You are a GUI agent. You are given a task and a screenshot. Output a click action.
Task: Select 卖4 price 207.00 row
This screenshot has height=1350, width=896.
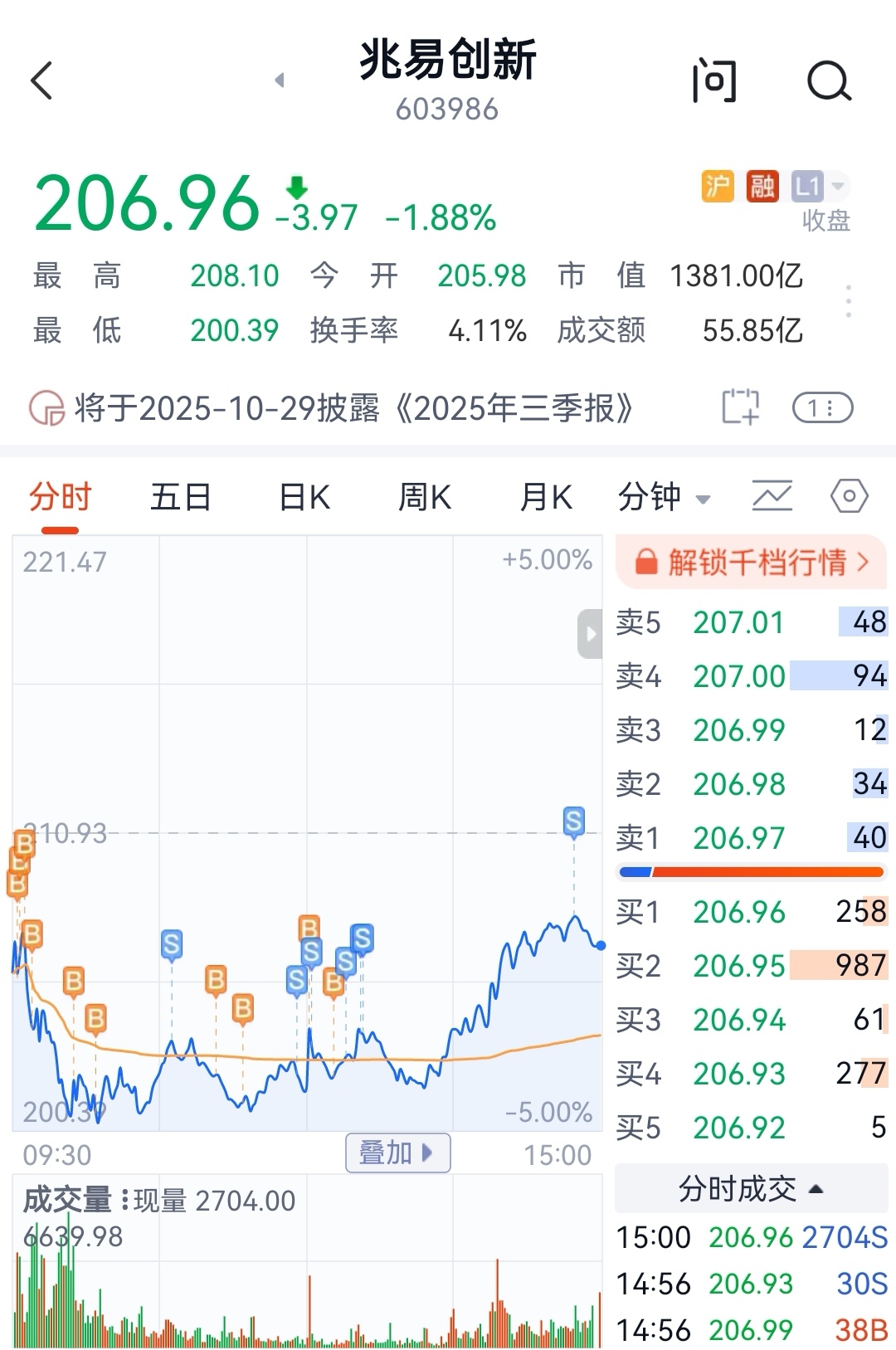[x=752, y=675]
